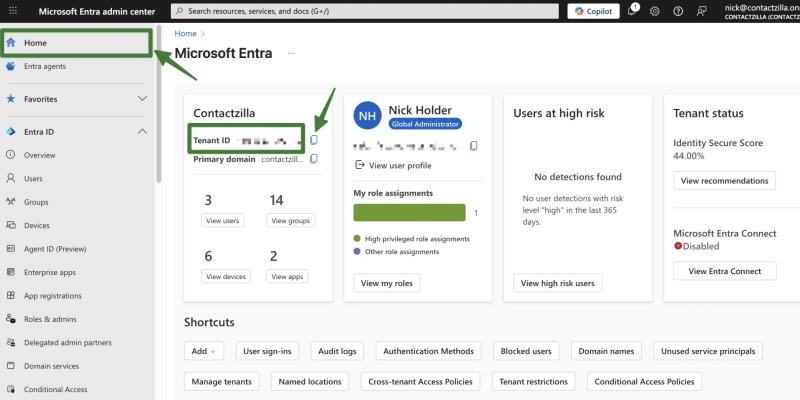
Task: Click the search resources input field
Action: pos(365,11)
